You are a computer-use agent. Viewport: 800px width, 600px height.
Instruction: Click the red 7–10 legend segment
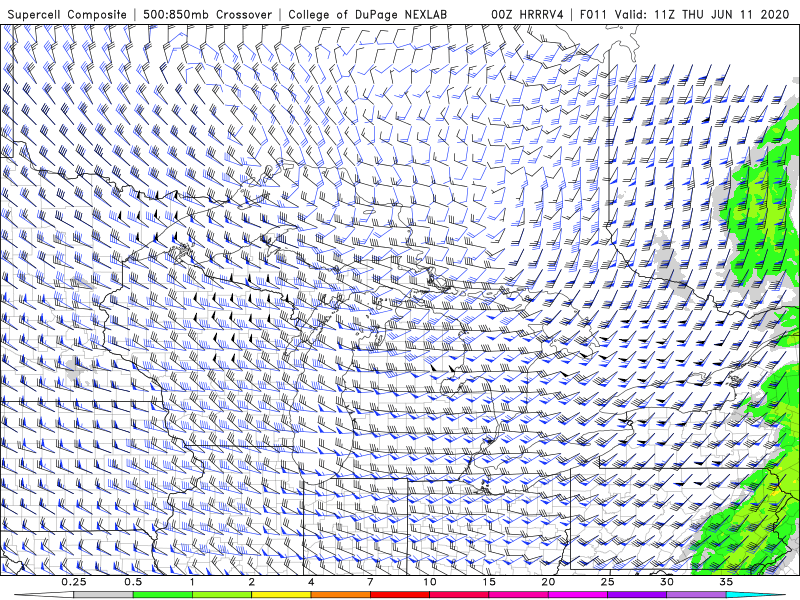tap(400, 595)
